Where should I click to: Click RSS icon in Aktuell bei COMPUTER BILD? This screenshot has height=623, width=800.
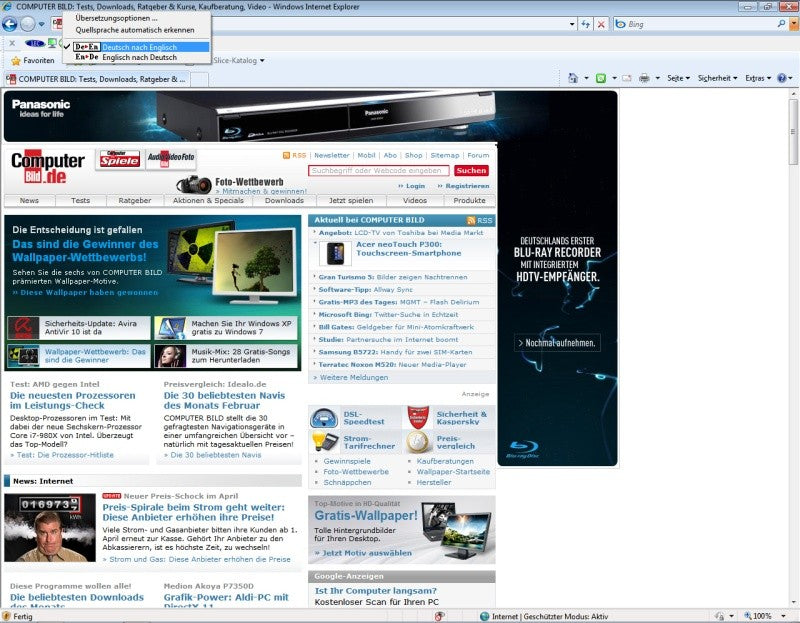(471, 220)
